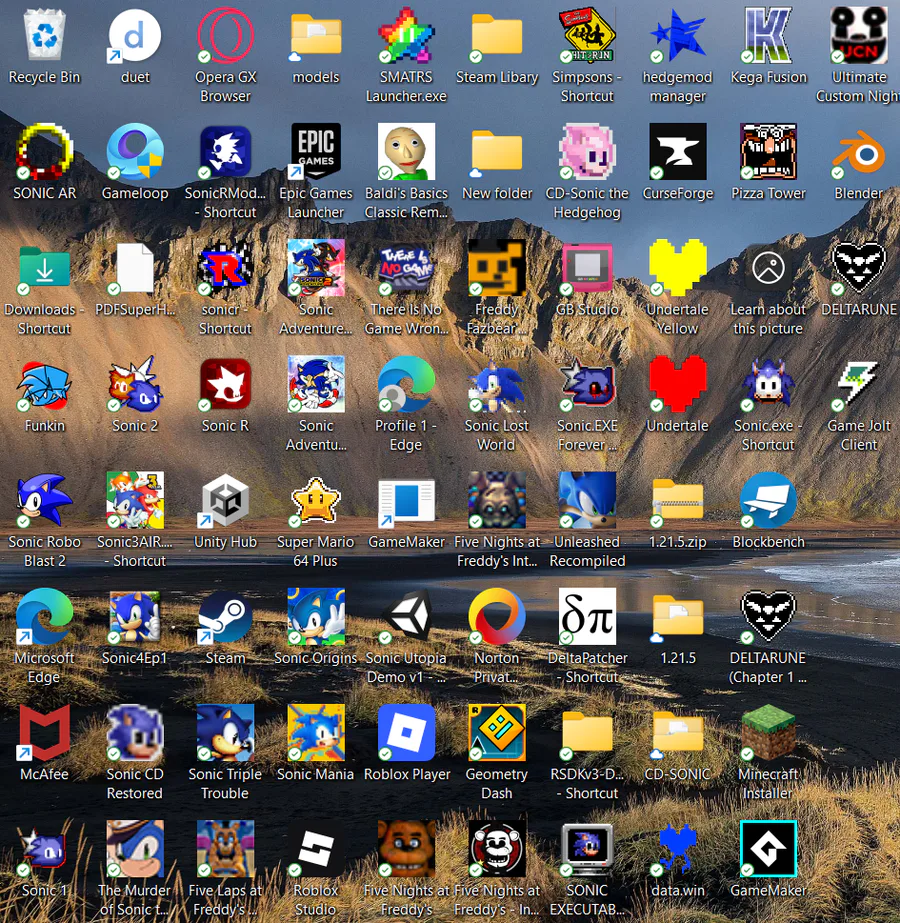Open Funkin icon
The width and height of the screenshot is (900, 923).
[44, 384]
